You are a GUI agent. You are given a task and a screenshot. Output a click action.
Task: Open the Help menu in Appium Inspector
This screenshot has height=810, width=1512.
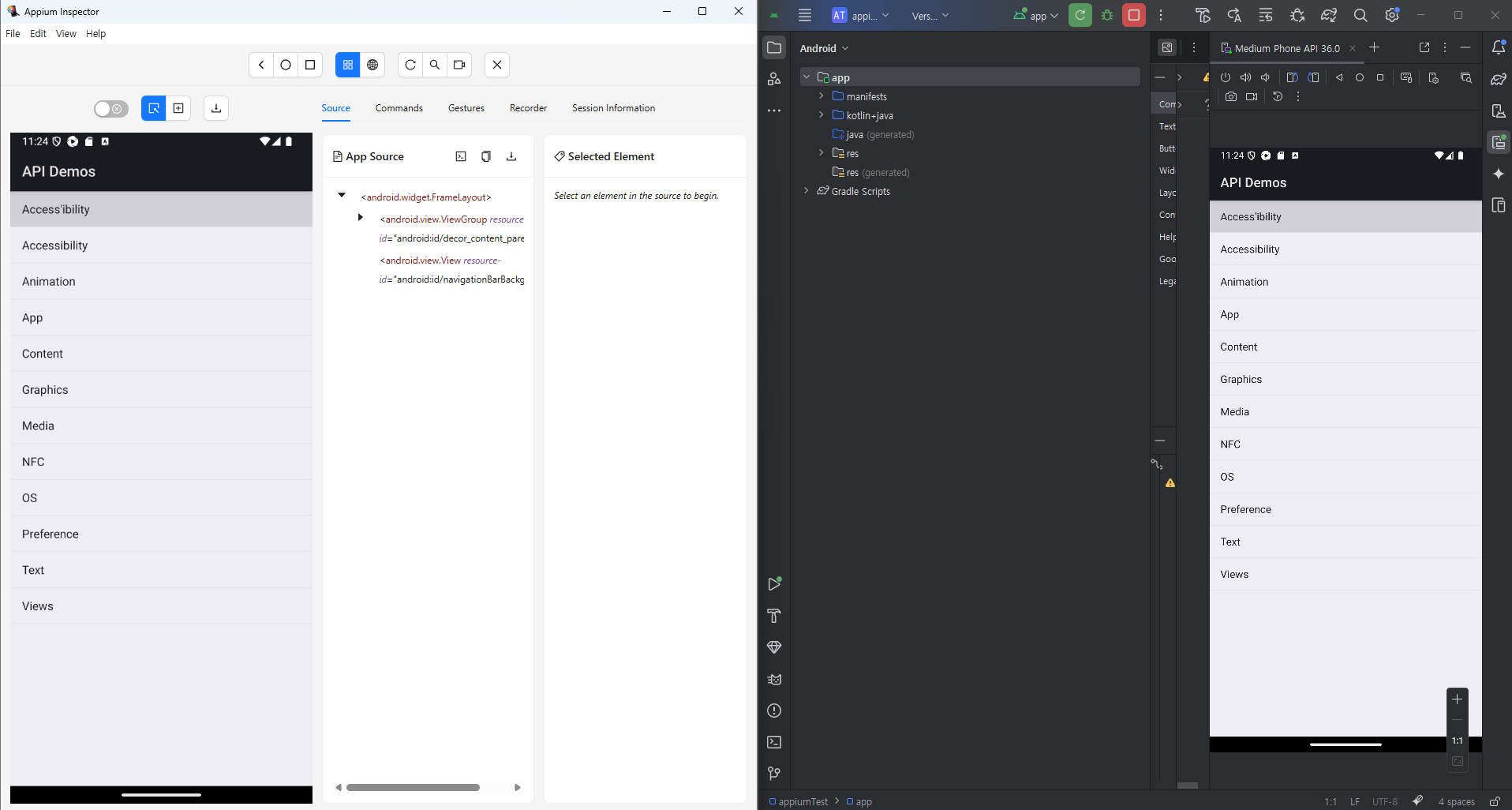[95, 34]
